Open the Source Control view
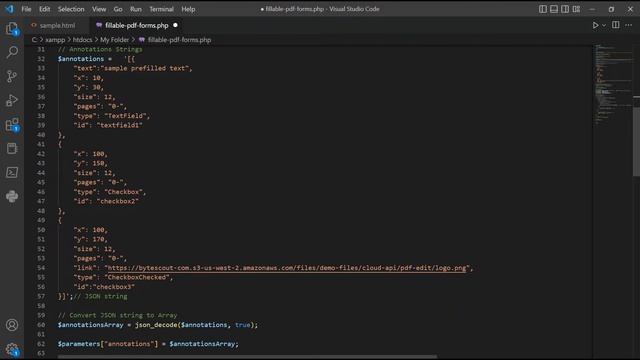 click(12, 76)
